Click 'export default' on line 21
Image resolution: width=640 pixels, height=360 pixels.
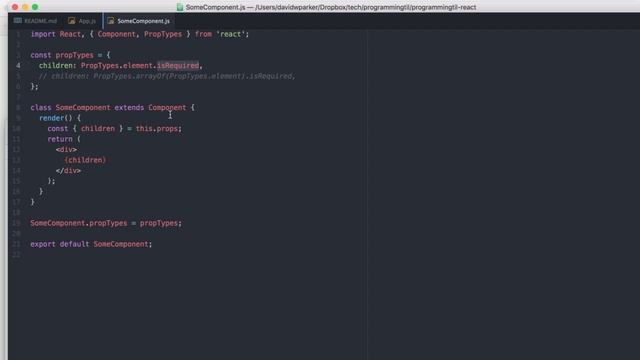(60, 244)
